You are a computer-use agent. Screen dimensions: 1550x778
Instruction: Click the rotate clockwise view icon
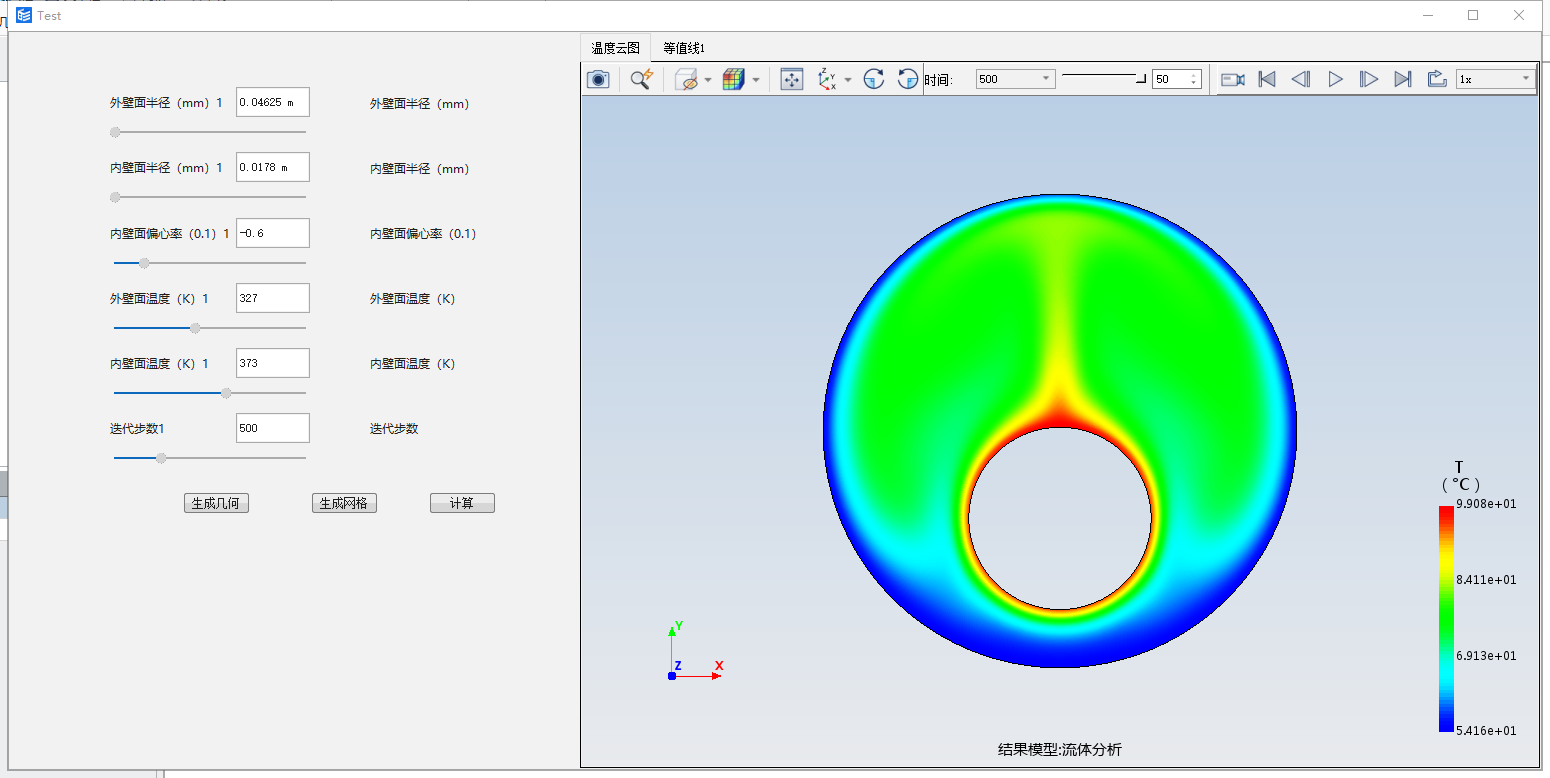(874, 79)
